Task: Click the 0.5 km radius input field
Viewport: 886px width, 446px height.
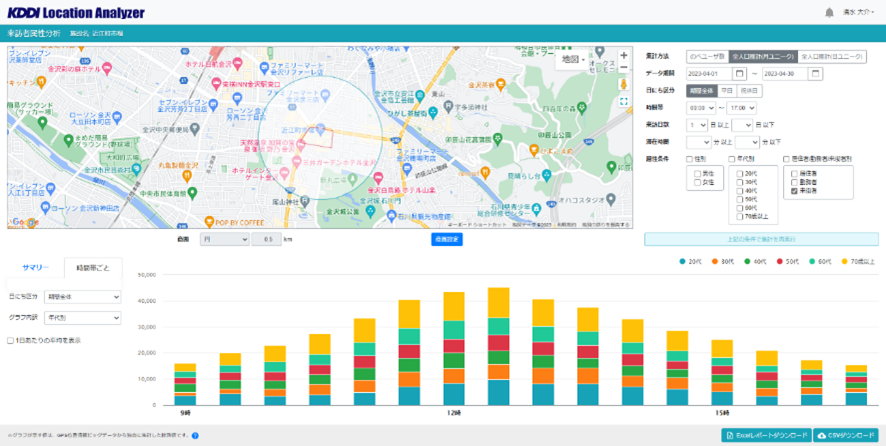Action: [x=266, y=239]
